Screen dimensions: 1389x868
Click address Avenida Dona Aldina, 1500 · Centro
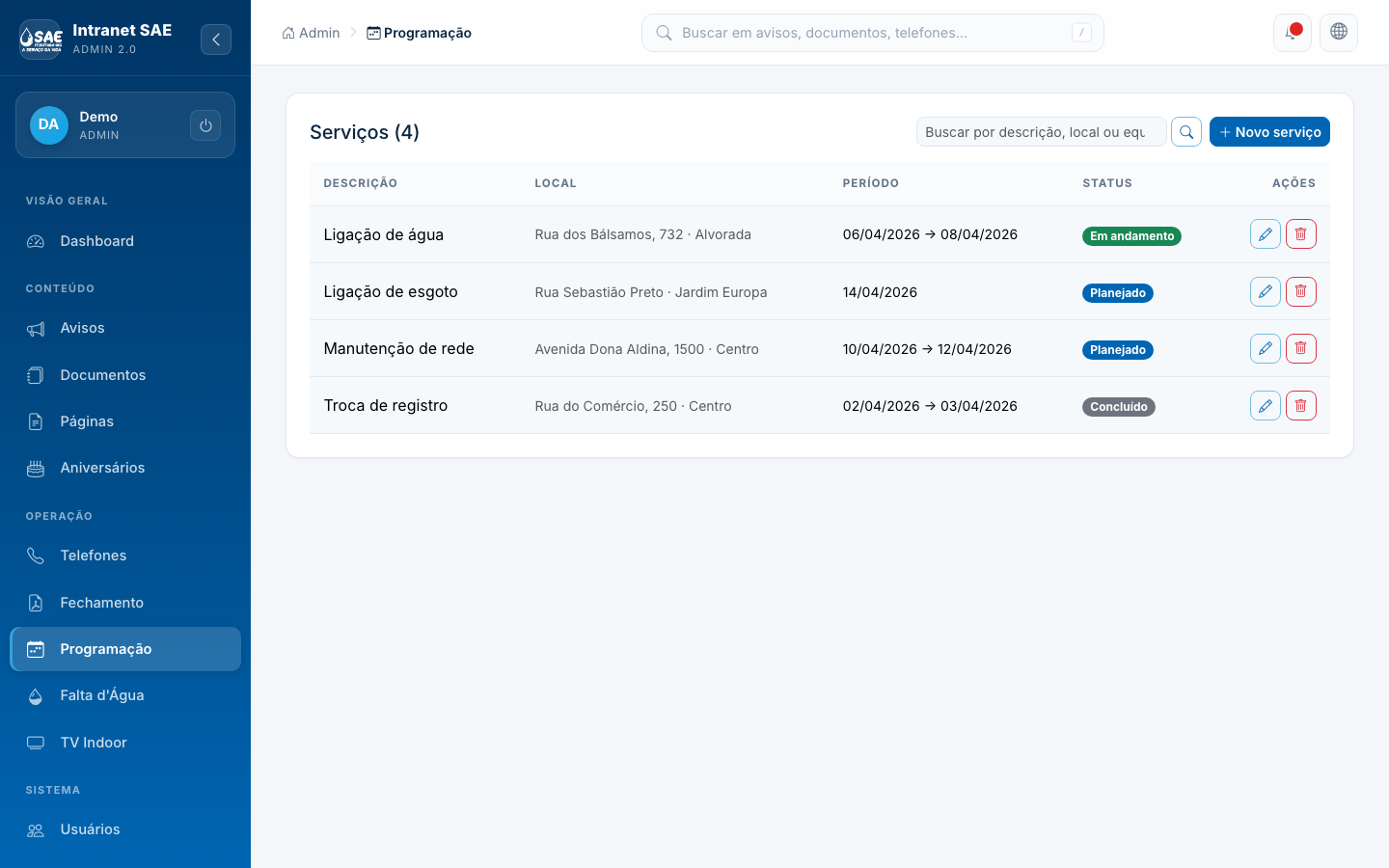point(647,349)
